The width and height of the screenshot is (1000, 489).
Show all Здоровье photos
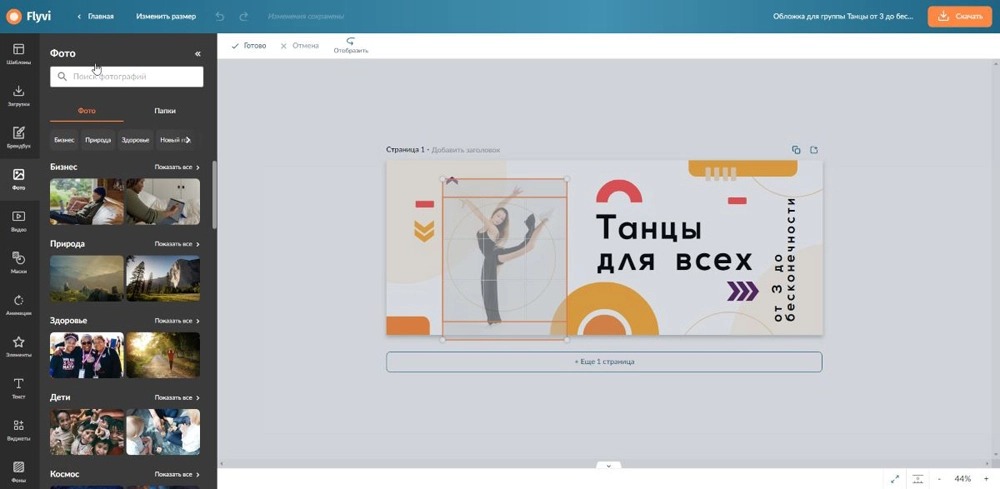click(177, 321)
